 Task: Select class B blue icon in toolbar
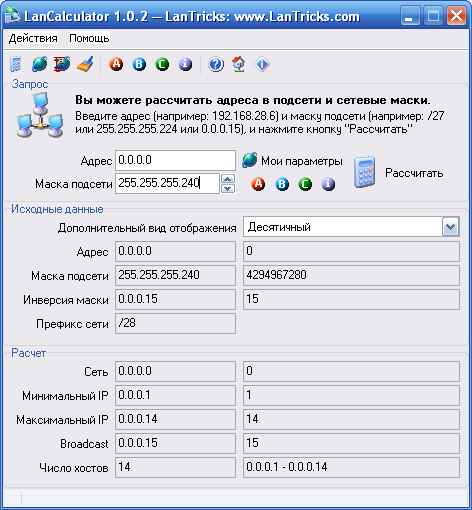point(139,64)
